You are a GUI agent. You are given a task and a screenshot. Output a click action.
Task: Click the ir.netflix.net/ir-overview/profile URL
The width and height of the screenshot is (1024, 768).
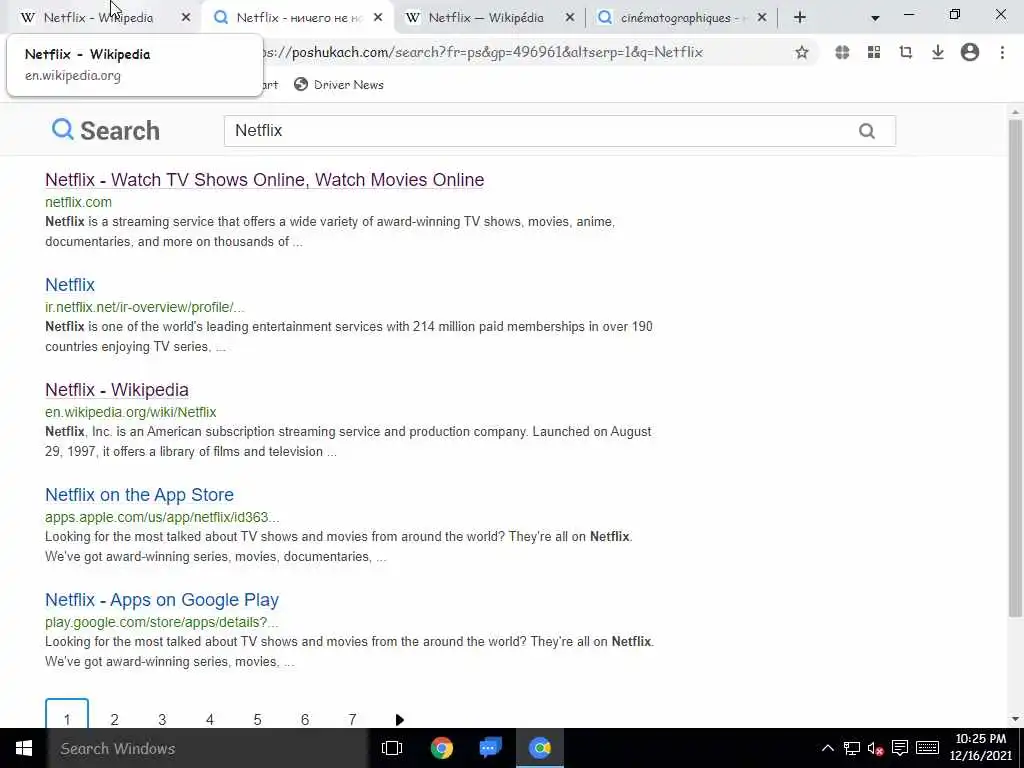(x=145, y=307)
